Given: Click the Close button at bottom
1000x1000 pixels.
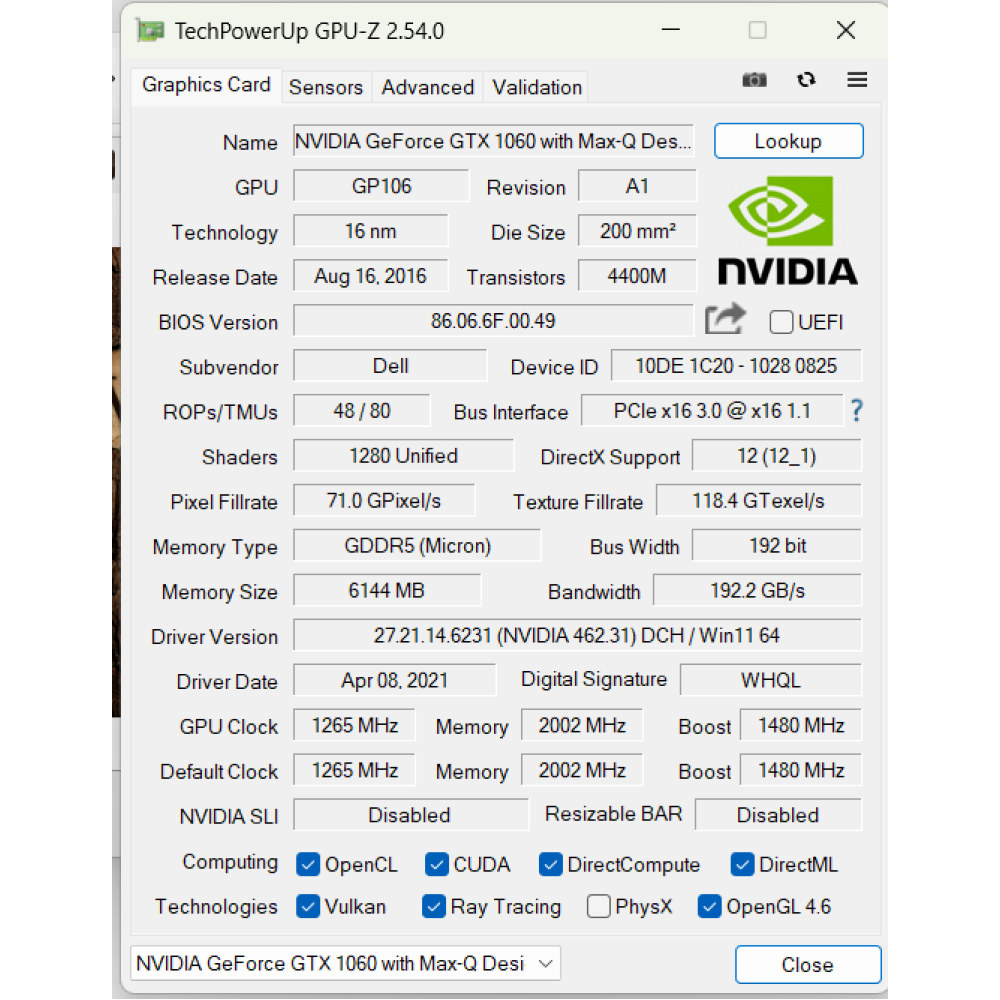Looking at the screenshot, I should pos(807,964).
